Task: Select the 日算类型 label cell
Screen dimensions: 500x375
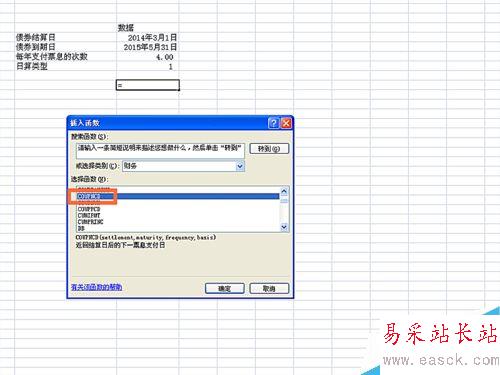Action: (x=66, y=66)
